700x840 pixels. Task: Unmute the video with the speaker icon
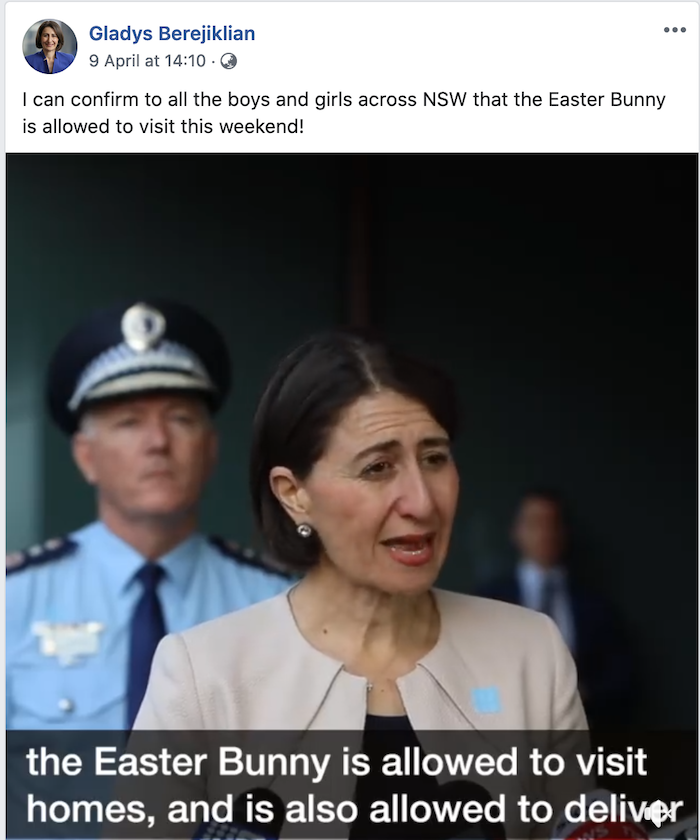click(658, 815)
